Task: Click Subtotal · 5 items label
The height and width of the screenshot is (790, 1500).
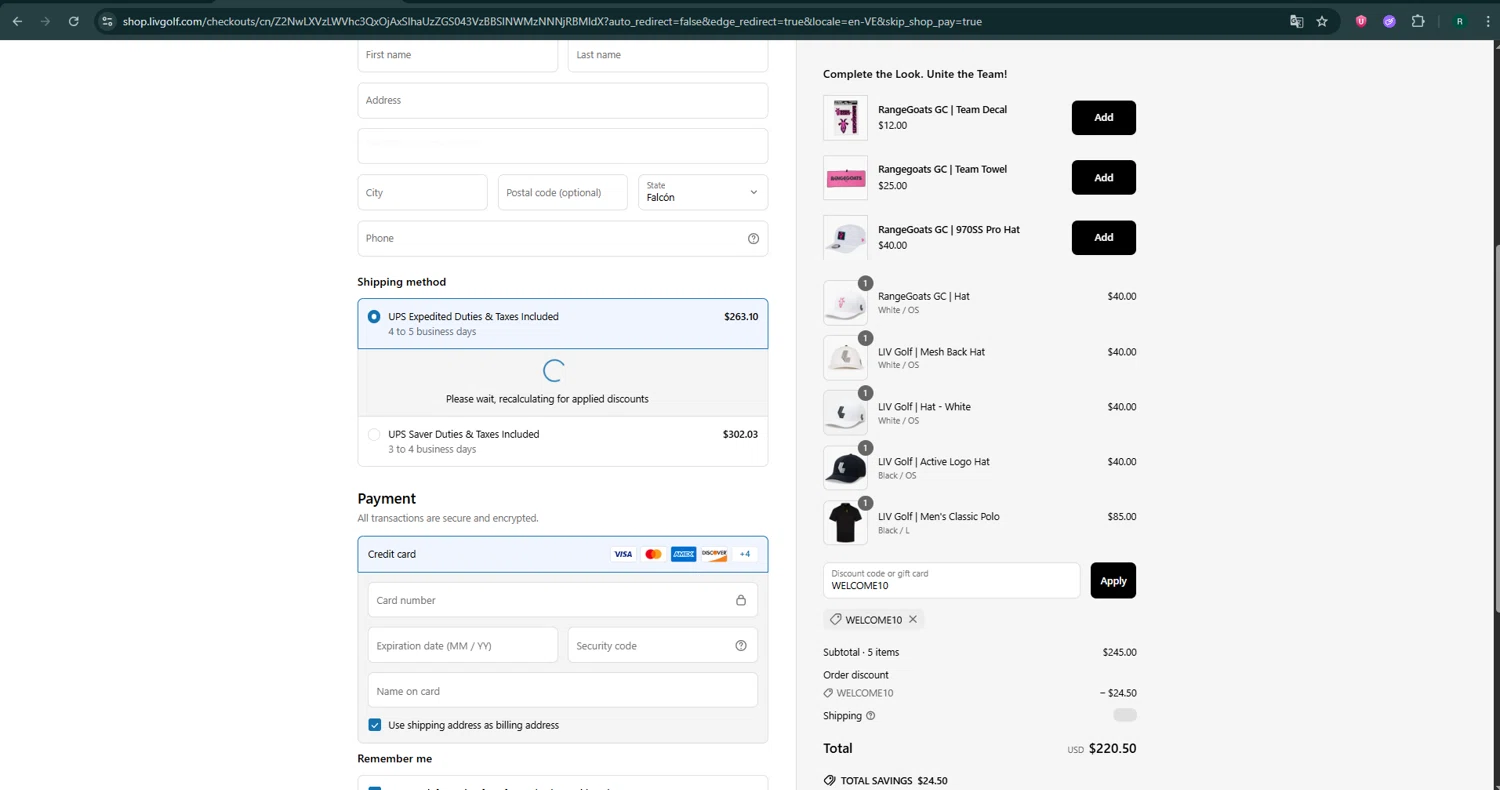Action: point(861,652)
